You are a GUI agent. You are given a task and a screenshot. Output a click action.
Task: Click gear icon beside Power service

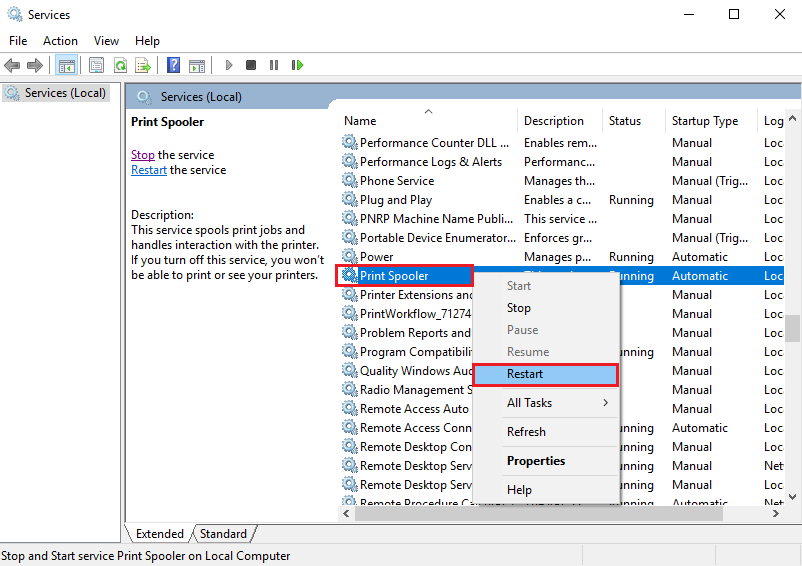350,256
